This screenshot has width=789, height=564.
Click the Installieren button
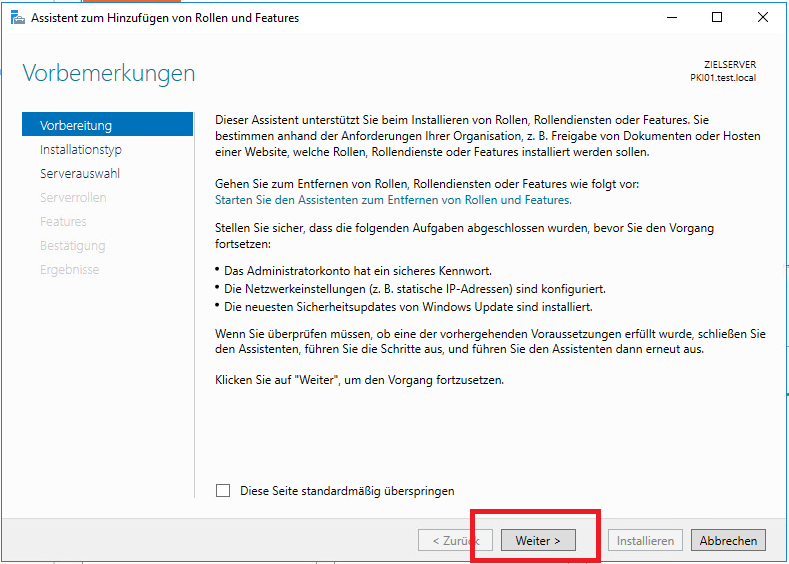[645, 540]
